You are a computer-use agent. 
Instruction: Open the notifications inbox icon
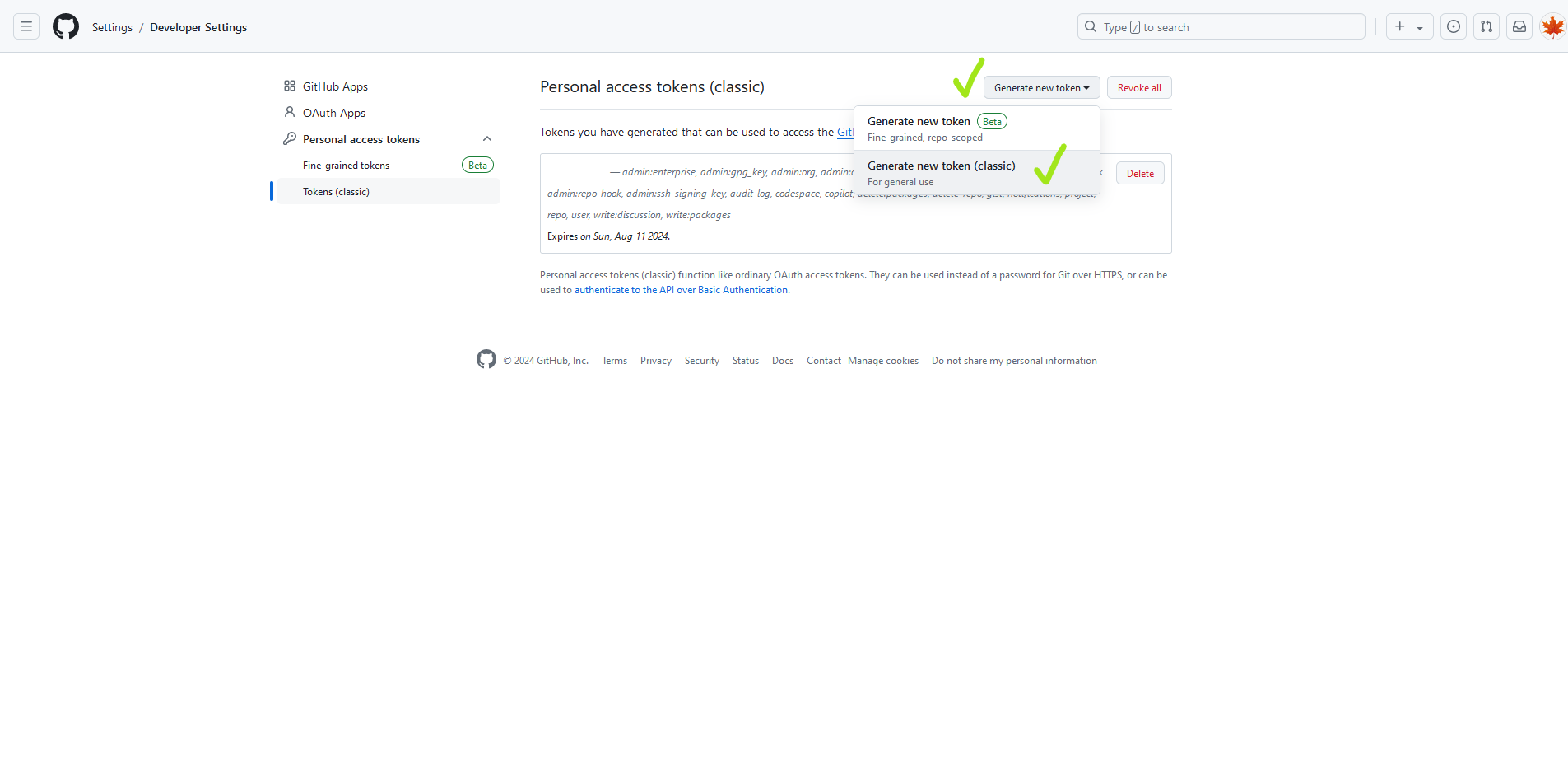[x=1519, y=27]
